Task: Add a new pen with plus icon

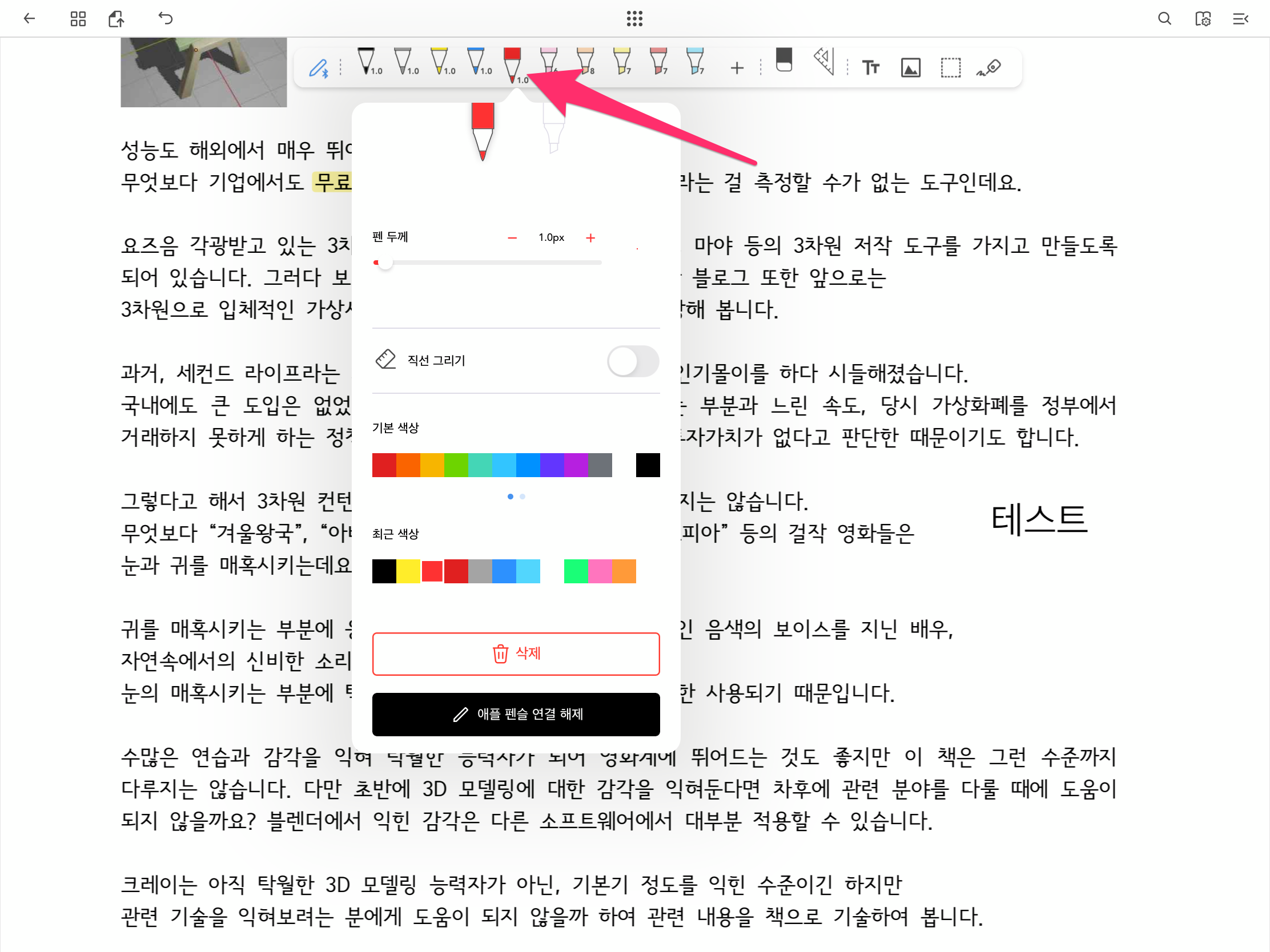Action: [737, 68]
